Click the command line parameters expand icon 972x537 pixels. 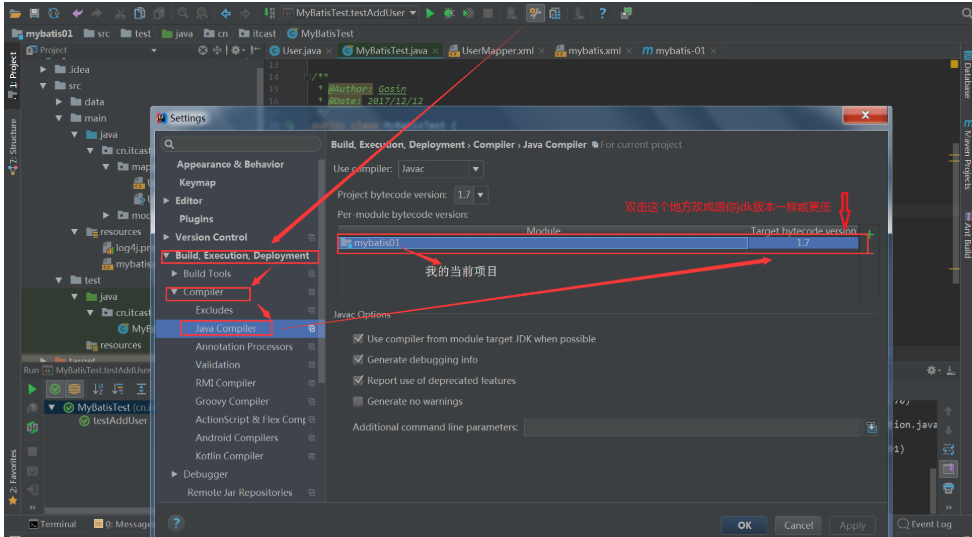click(872, 427)
